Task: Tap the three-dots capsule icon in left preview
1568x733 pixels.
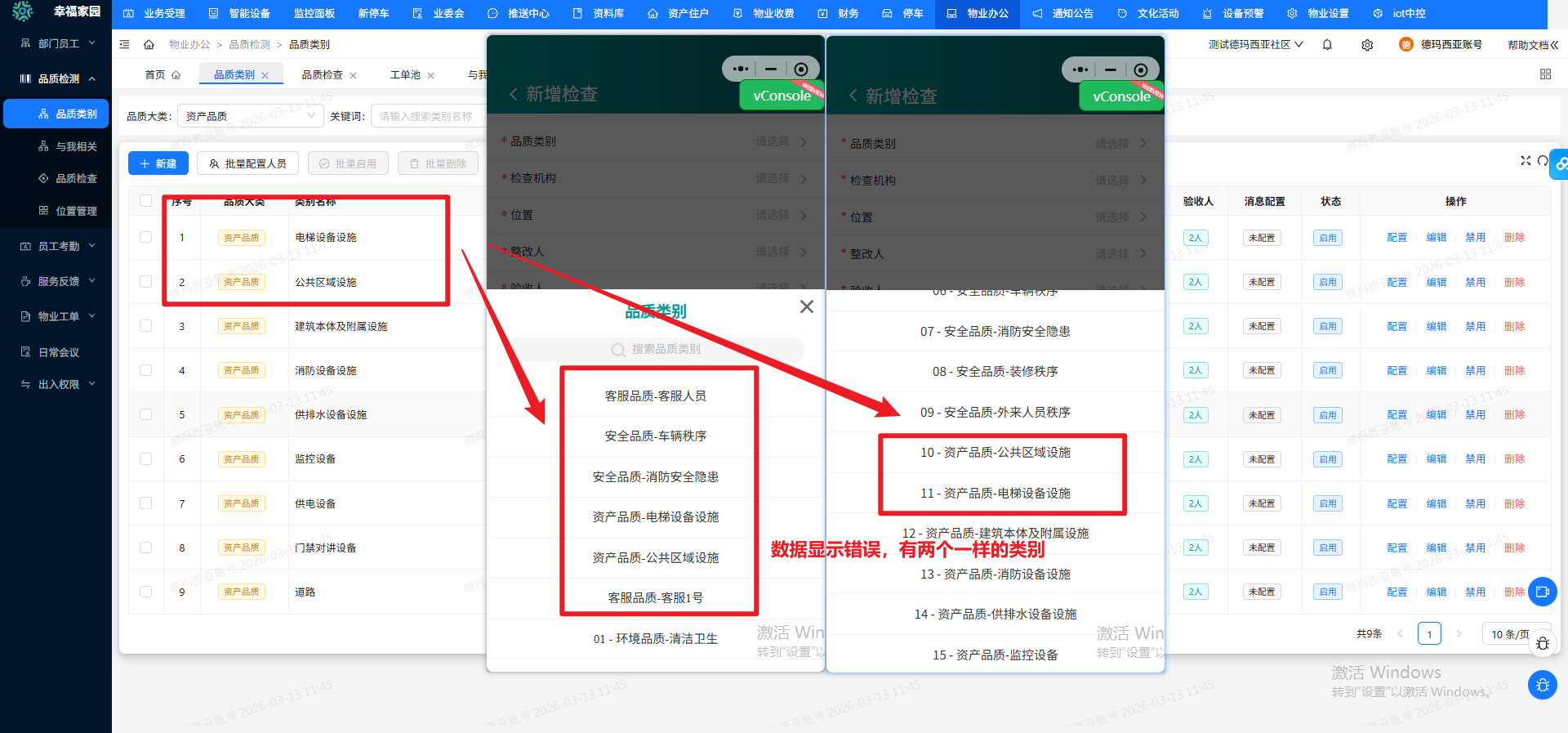Action: point(741,69)
